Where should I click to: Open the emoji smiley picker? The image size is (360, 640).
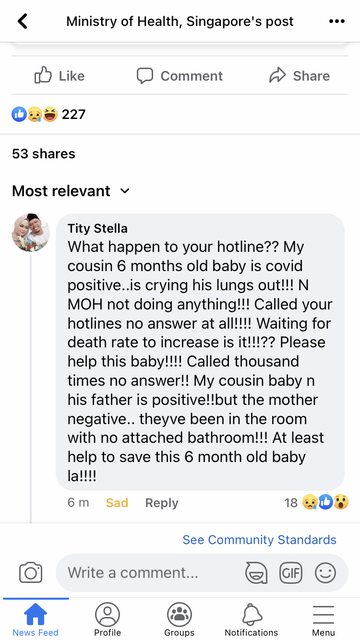[x=325, y=573]
